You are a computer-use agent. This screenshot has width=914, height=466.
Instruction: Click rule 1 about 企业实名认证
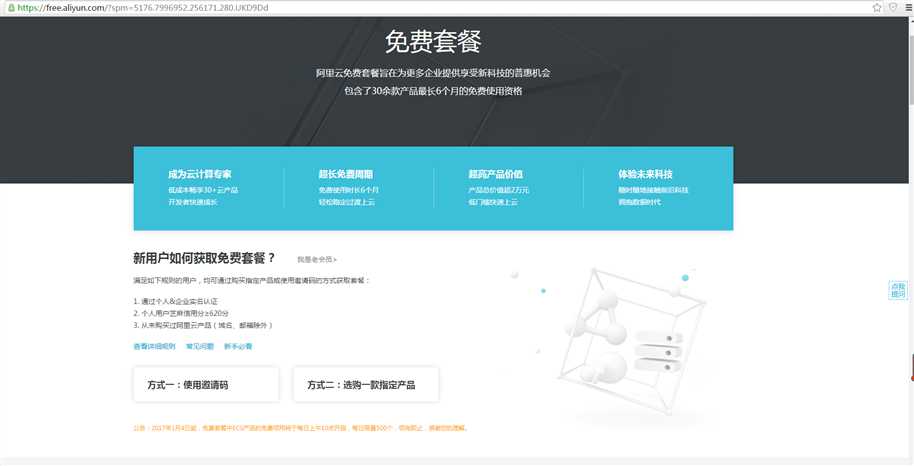pyautogui.click(x=175, y=302)
